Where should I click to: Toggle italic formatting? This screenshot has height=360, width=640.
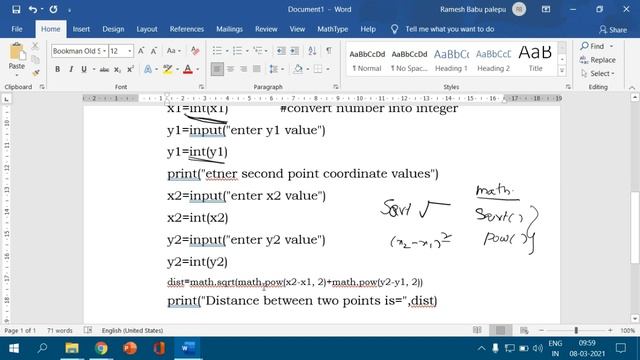click(x=71, y=69)
